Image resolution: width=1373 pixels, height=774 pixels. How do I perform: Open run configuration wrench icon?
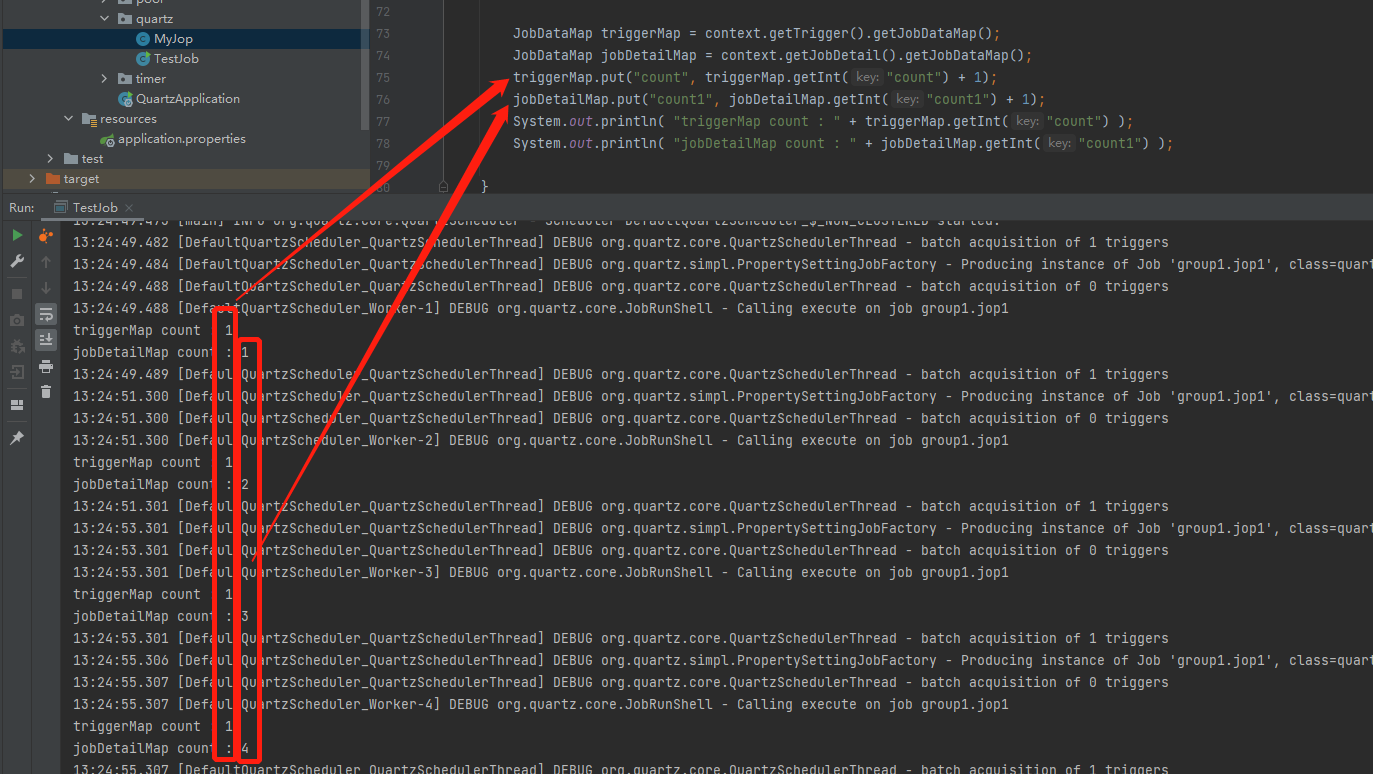pos(17,261)
